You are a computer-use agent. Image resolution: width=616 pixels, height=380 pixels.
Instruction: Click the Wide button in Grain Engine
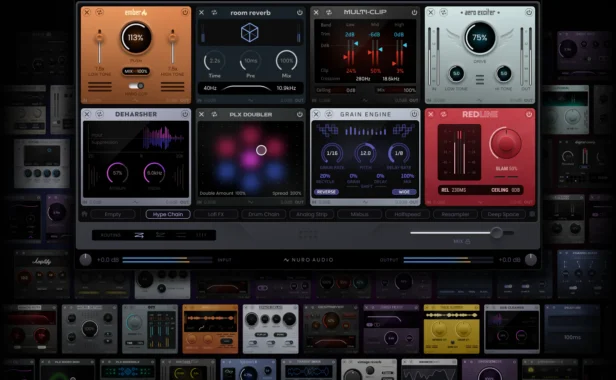404,192
